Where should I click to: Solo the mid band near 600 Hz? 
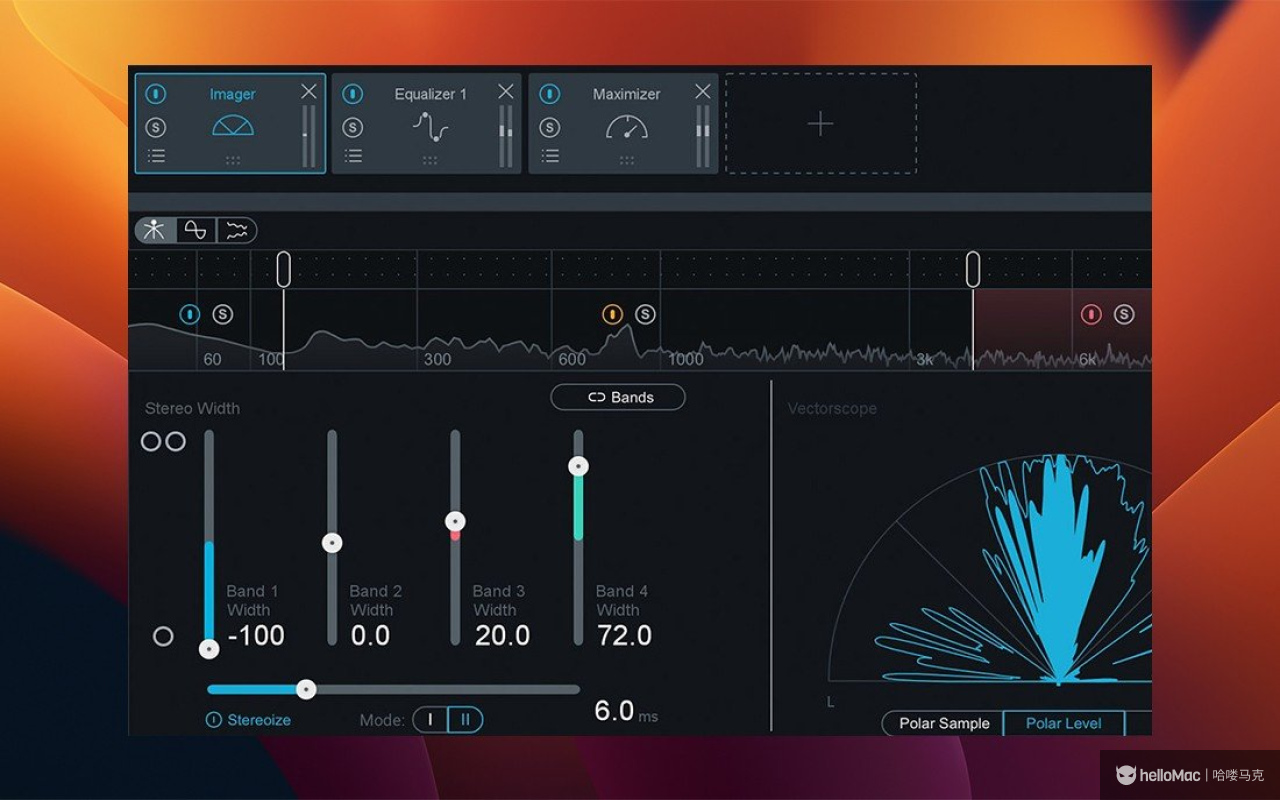(645, 315)
